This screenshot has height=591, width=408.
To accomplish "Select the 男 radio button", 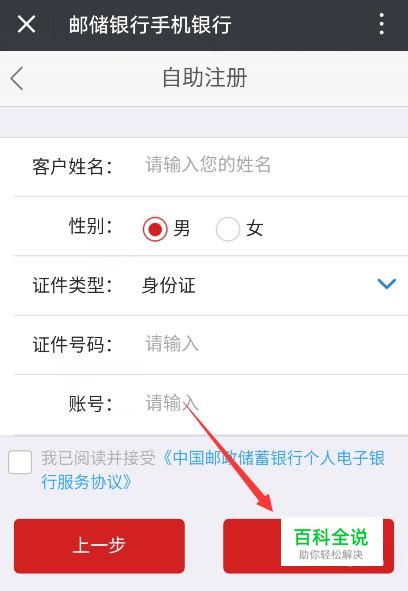I will coord(155,229).
